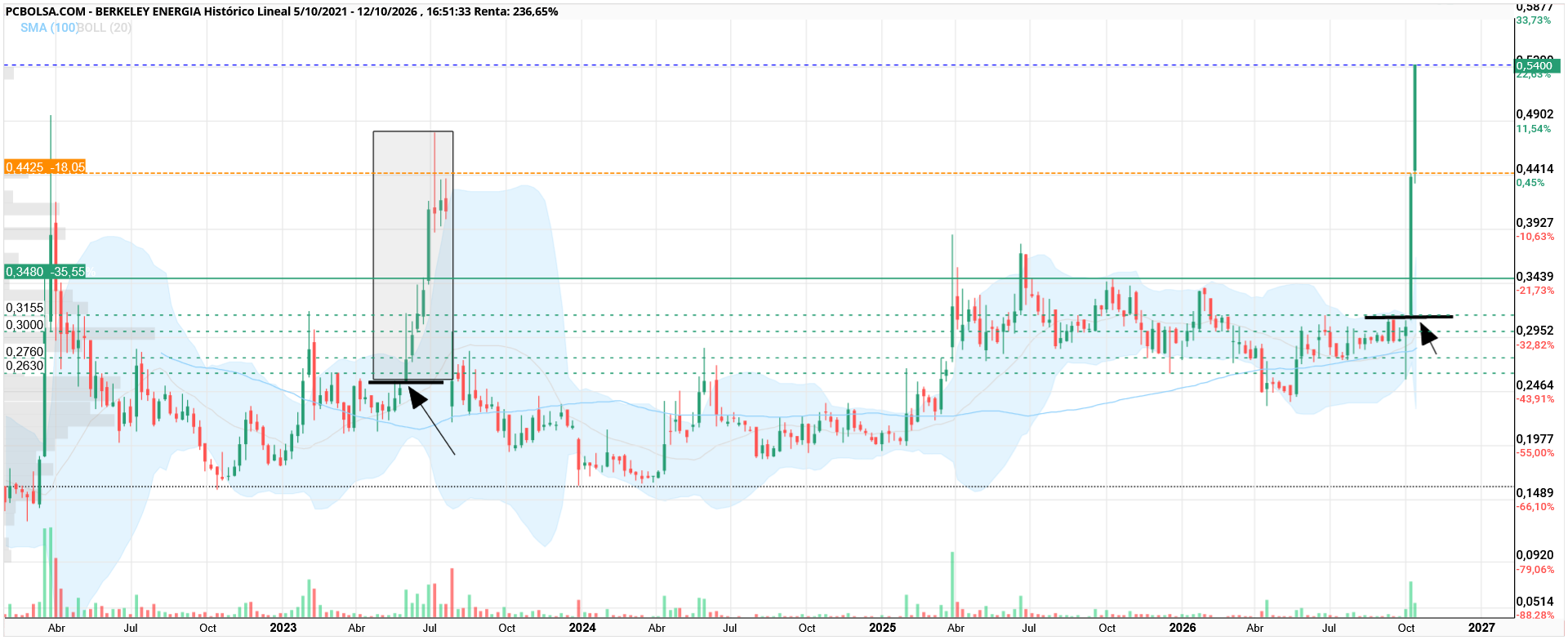This screenshot has height=640, width=1568.
Task: Select the SMA (100) indicator label
Action: (49, 28)
